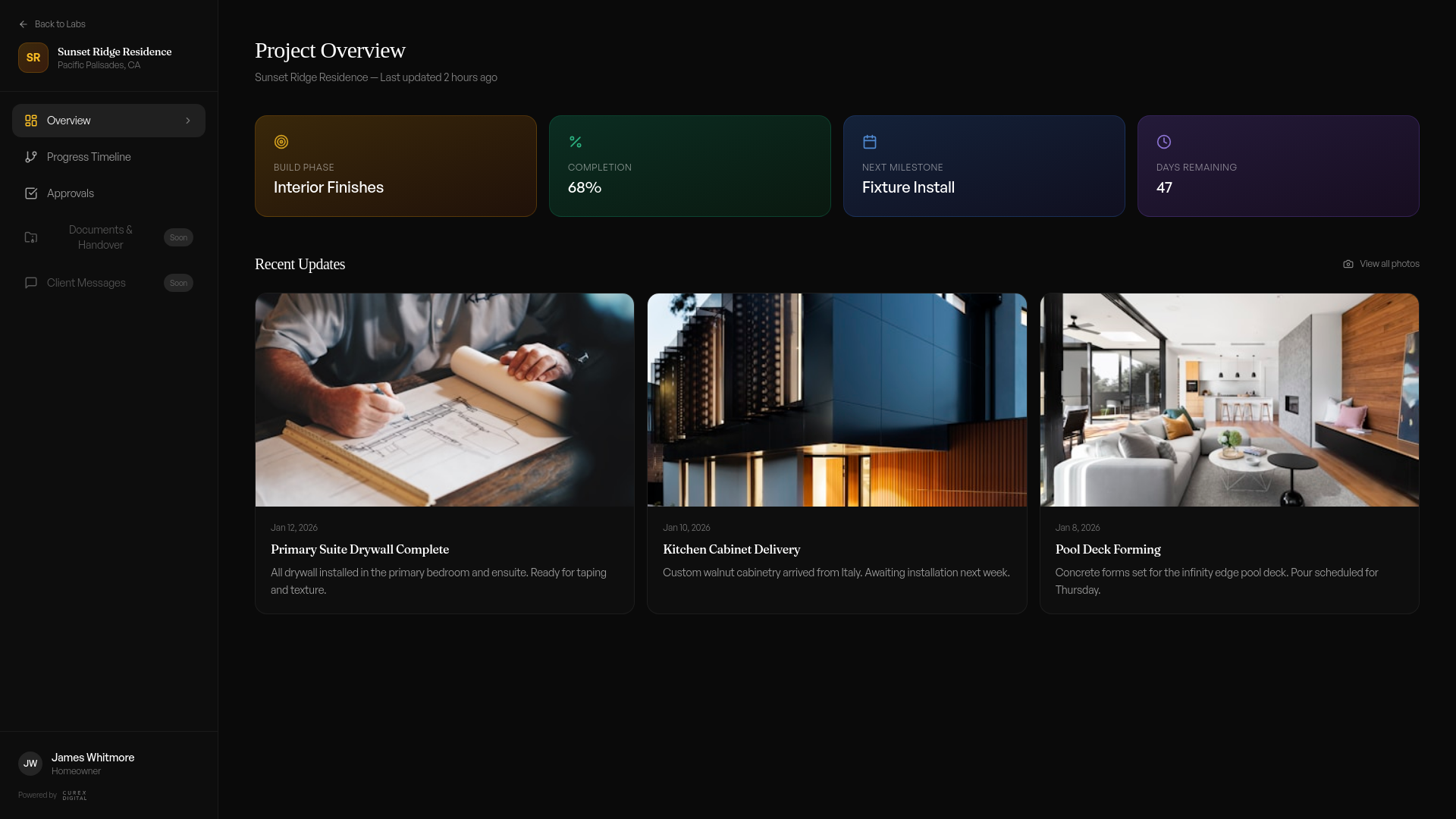Click the Recent Updates heading

(300, 264)
